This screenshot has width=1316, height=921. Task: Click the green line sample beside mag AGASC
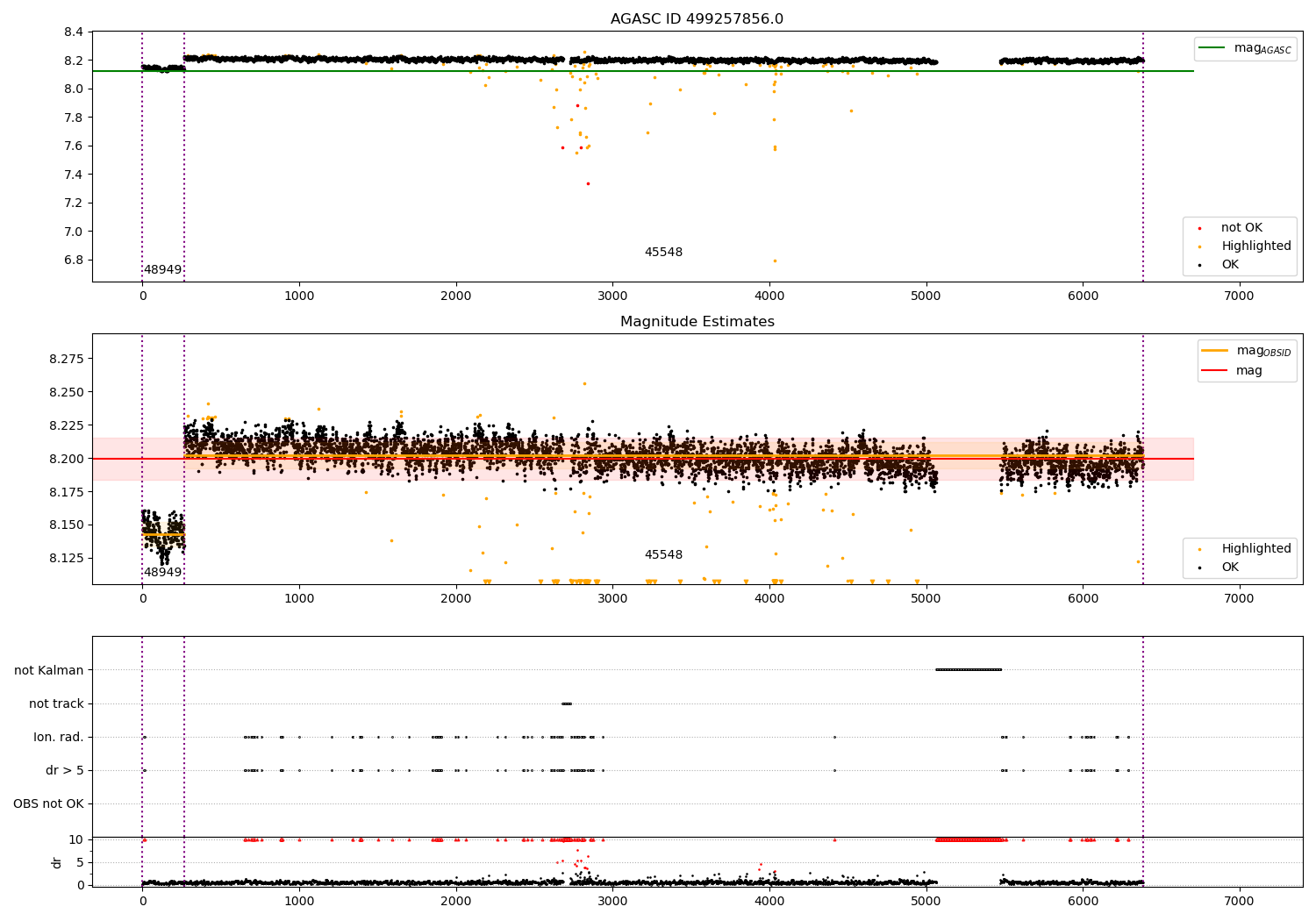(1212, 48)
